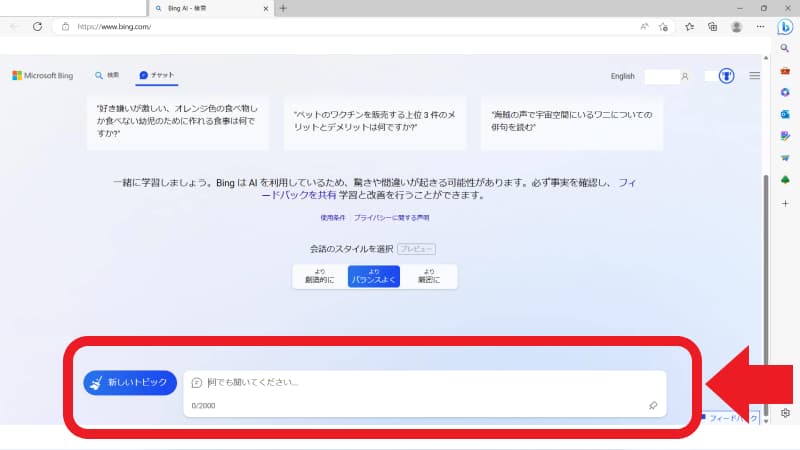Viewport: 800px width, 450px height.
Task: Click the browser refresh icon
Action: click(37, 27)
